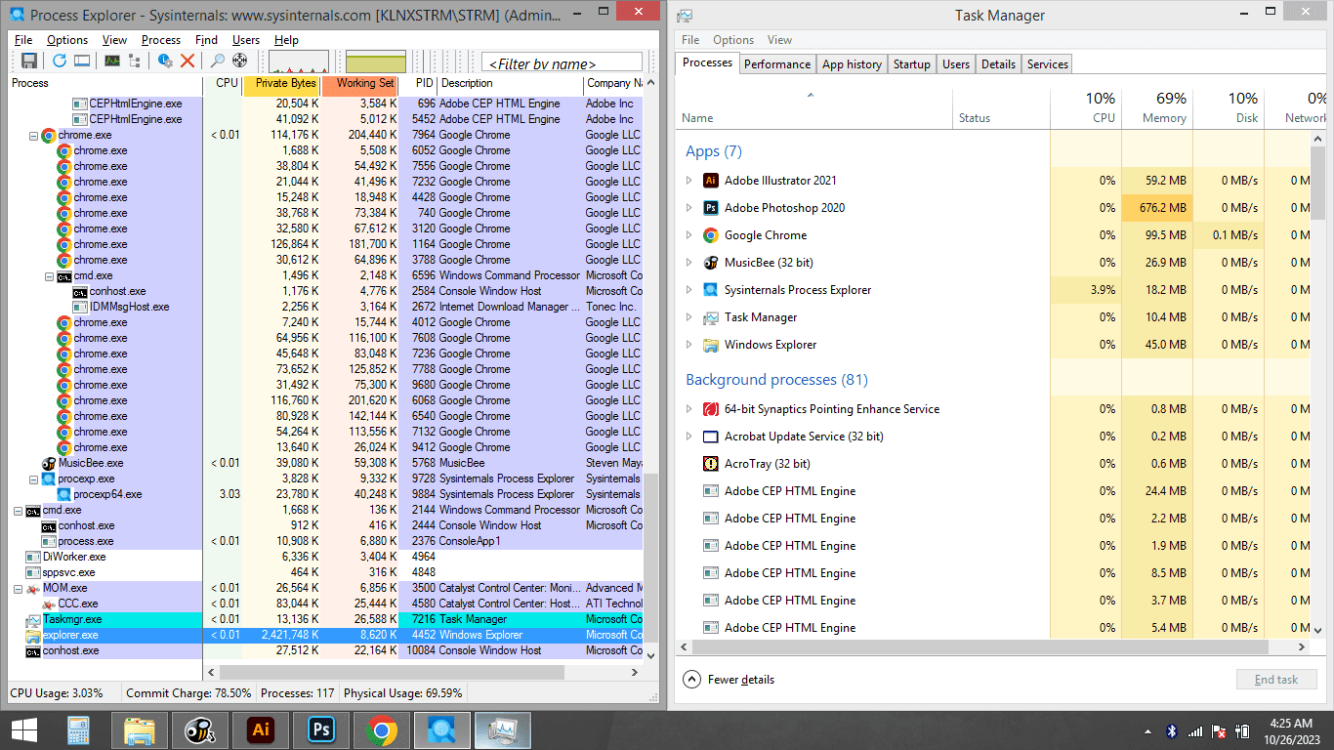Open the Find menu in Process Explorer
The width and height of the screenshot is (1334, 750).
coord(206,40)
